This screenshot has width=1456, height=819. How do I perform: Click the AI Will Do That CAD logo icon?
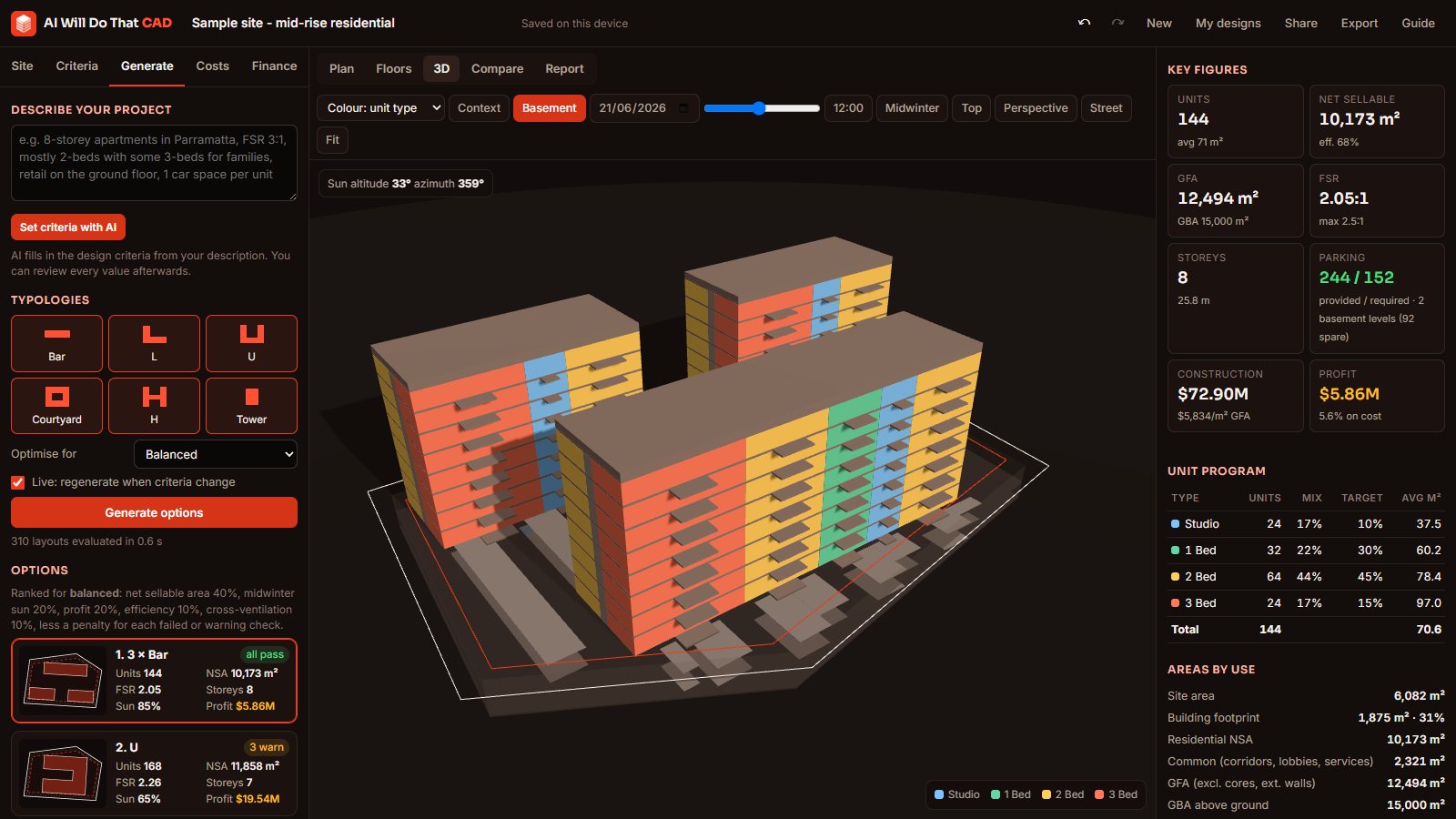point(24,23)
